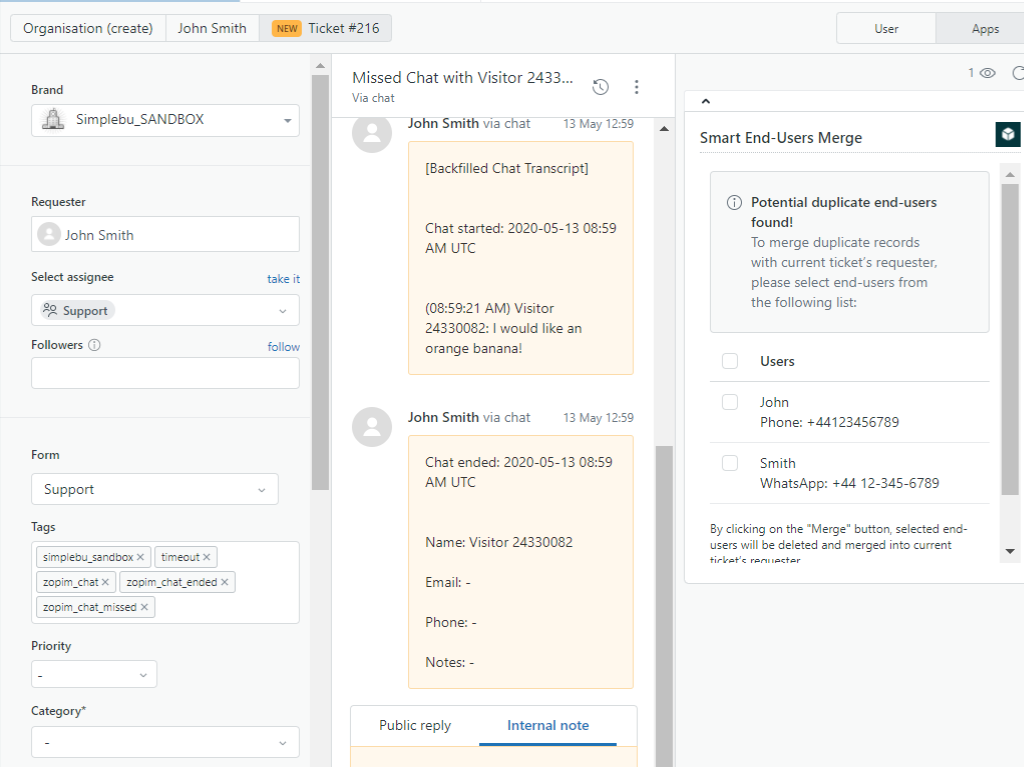Remove the simplebu_sandbox tag

point(141,557)
